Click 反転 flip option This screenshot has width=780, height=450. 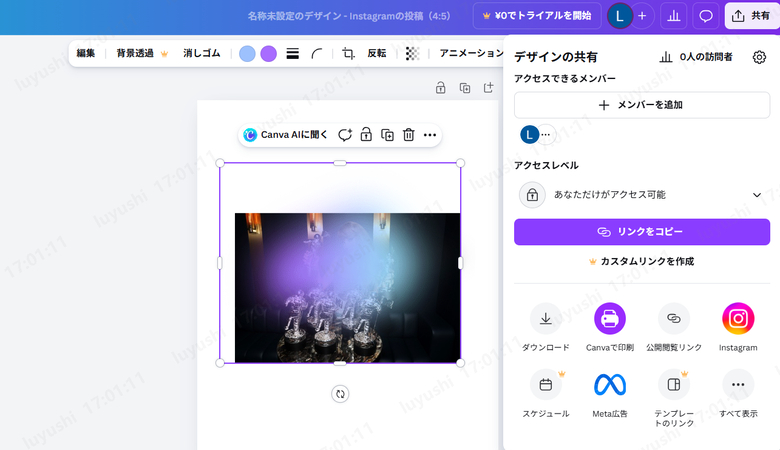click(x=377, y=53)
